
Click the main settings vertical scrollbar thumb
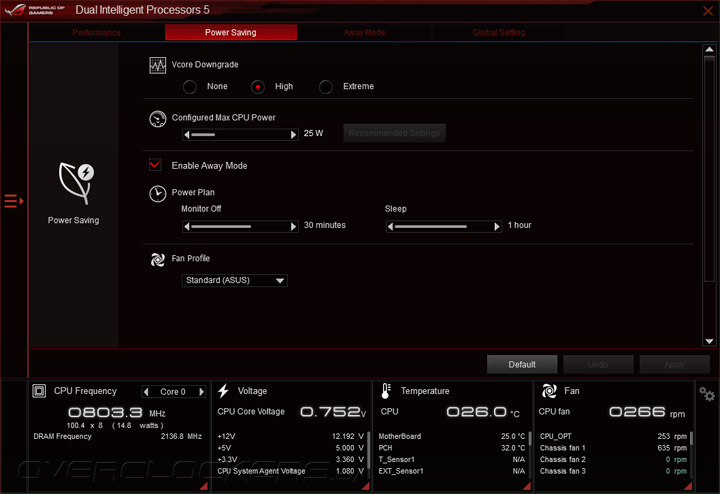tap(709, 168)
